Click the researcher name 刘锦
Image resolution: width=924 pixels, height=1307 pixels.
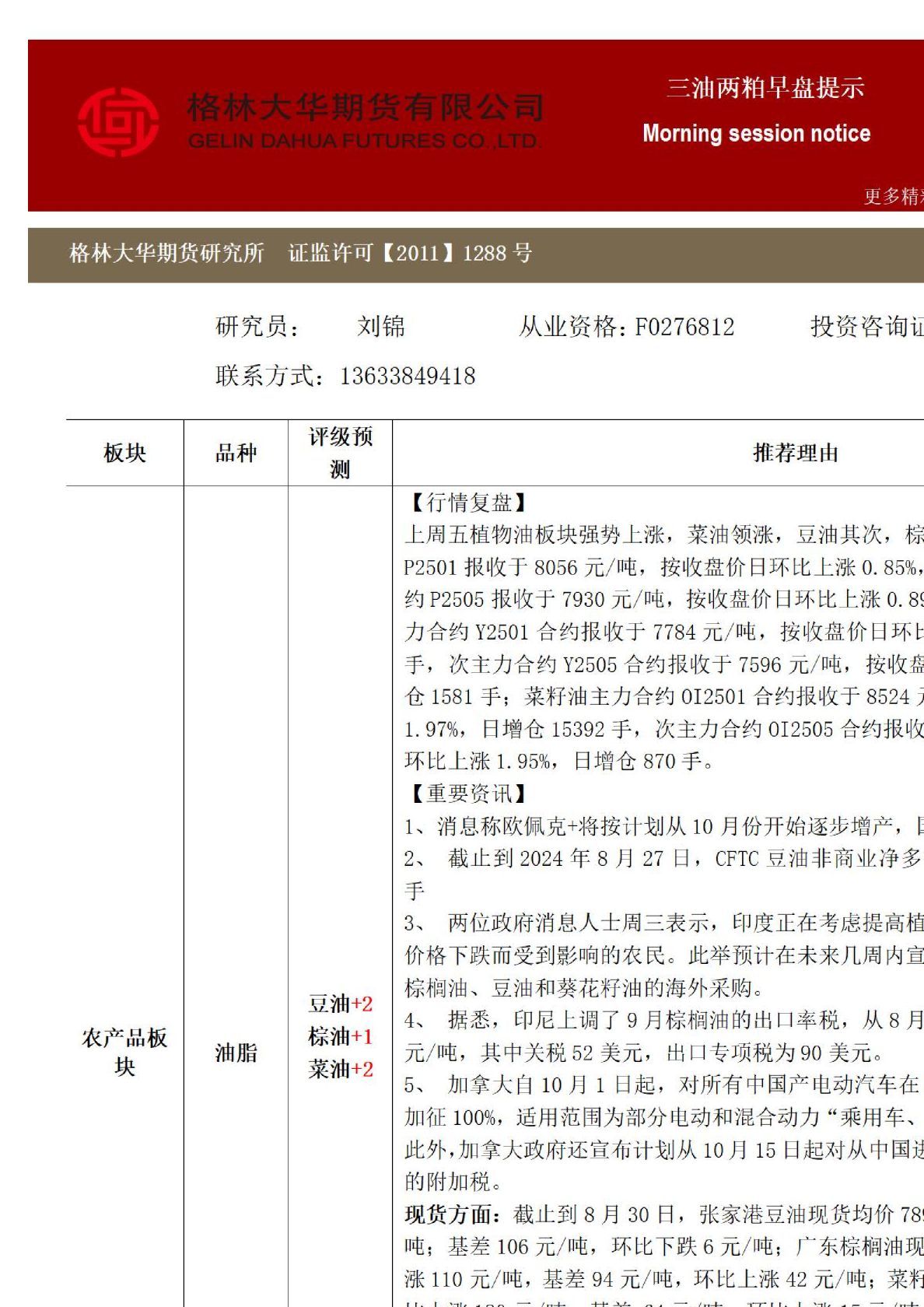click(x=381, y=327)
